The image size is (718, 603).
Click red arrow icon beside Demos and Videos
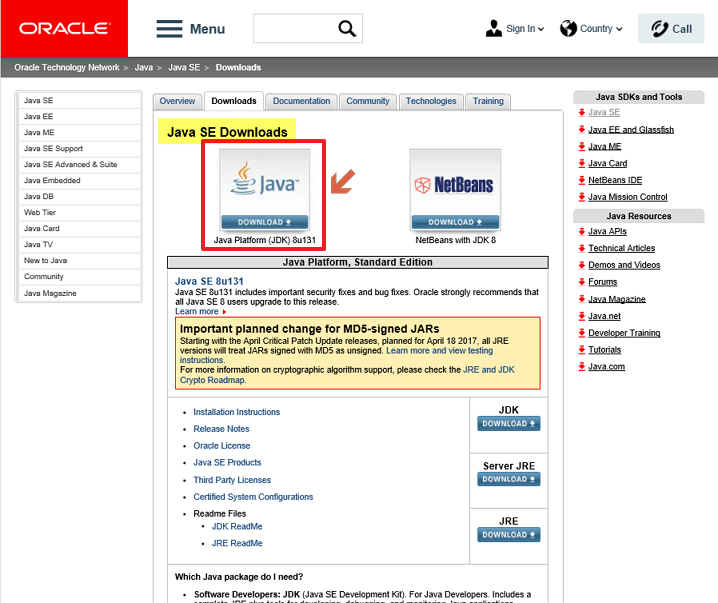[x=582, y=265]
